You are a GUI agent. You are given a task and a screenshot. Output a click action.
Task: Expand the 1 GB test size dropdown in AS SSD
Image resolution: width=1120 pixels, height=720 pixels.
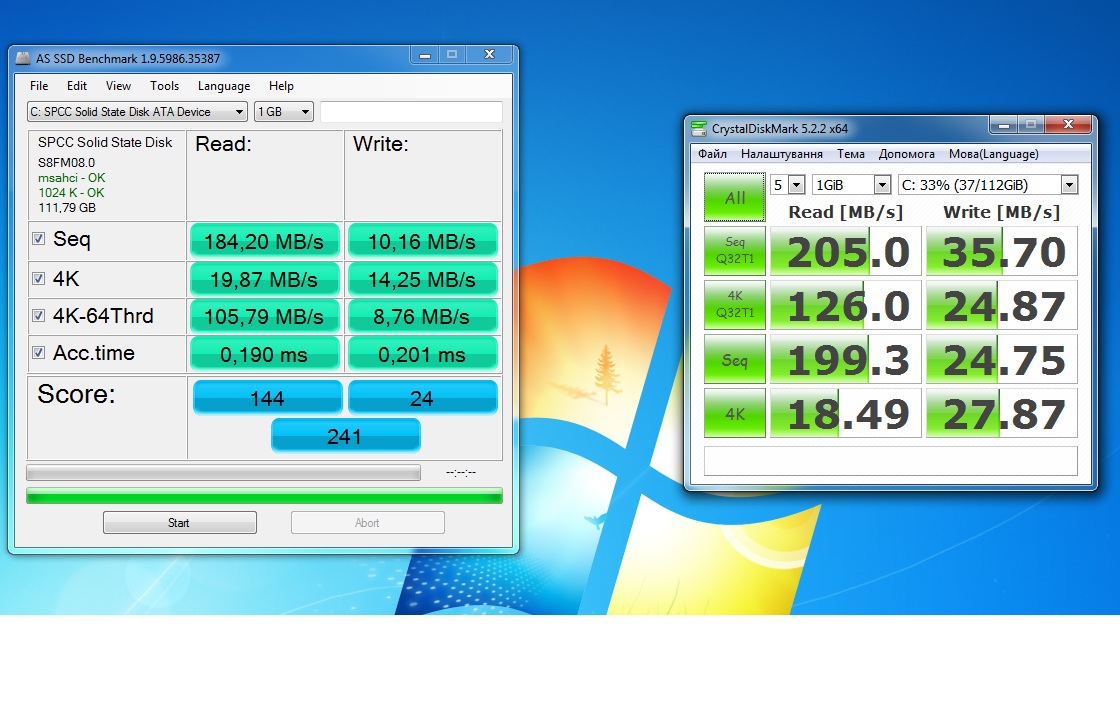pyautogui.click(x=284, y=112)
